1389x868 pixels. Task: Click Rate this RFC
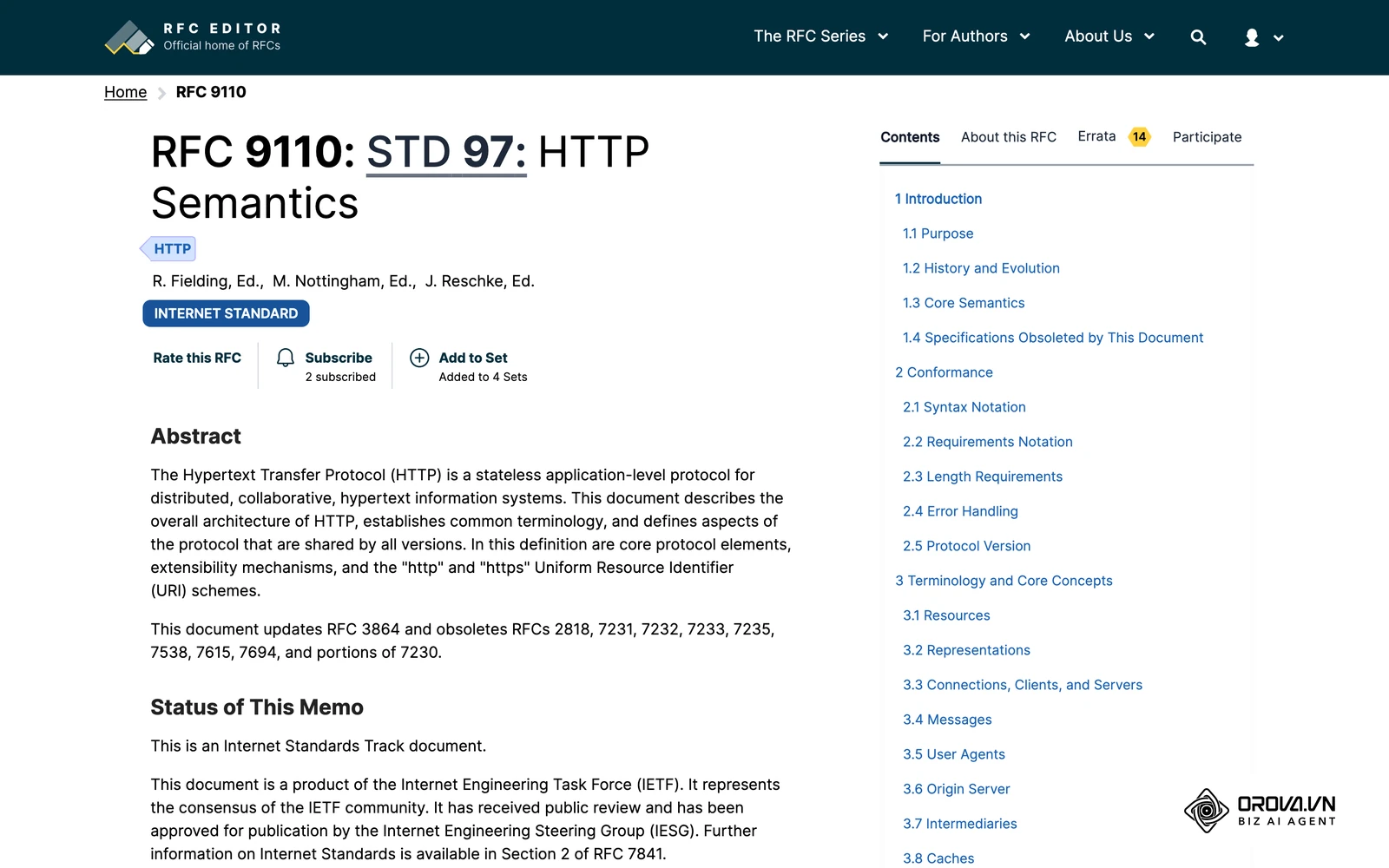tap(197, 358)
